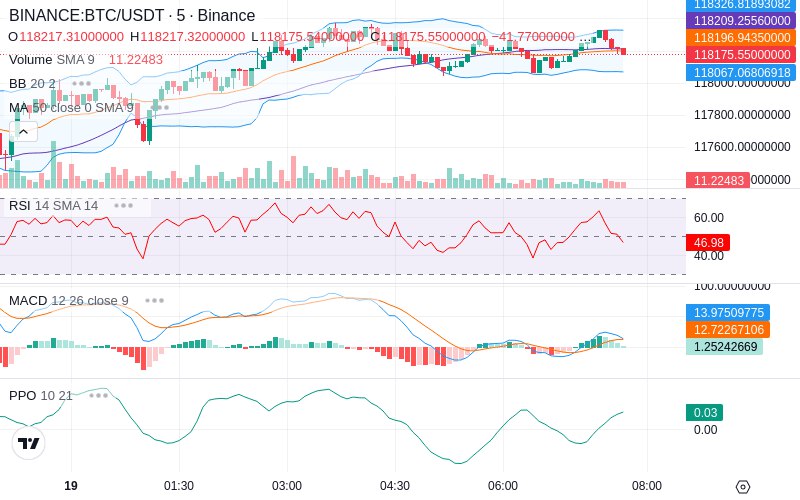Click the red RSI 46.98 value tag
This screenshot has width=800, height=500.
click(x=708, y=242)
